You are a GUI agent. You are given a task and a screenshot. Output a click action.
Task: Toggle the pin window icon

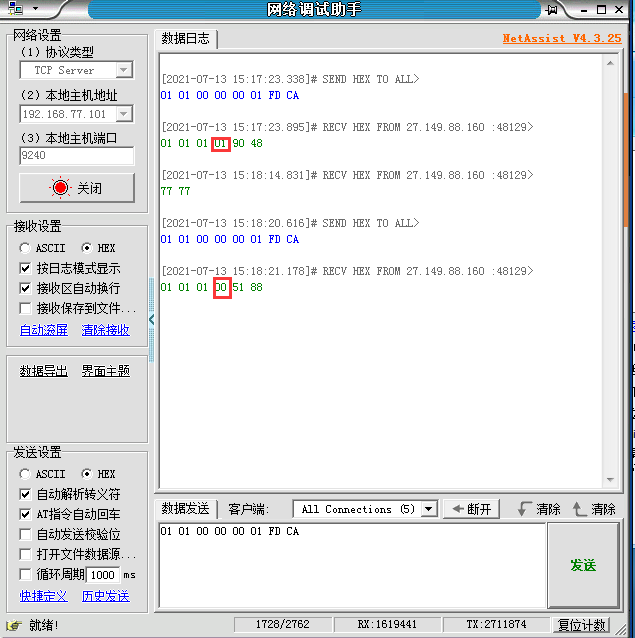pyautogui.click(x=551, y=9)
